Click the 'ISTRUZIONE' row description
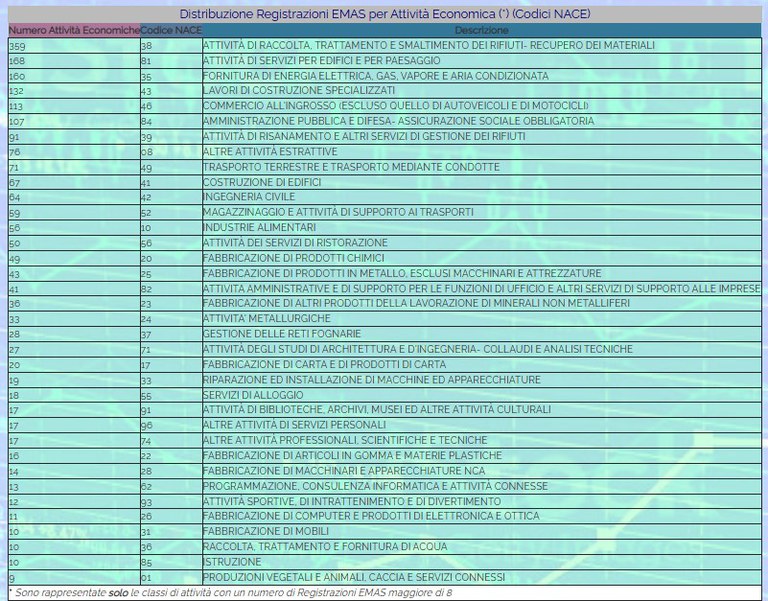 232,562
